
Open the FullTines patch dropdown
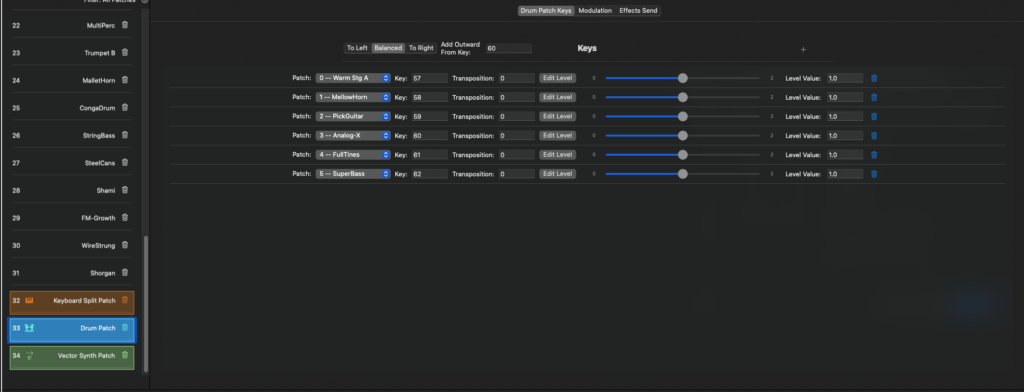[353, 155]
